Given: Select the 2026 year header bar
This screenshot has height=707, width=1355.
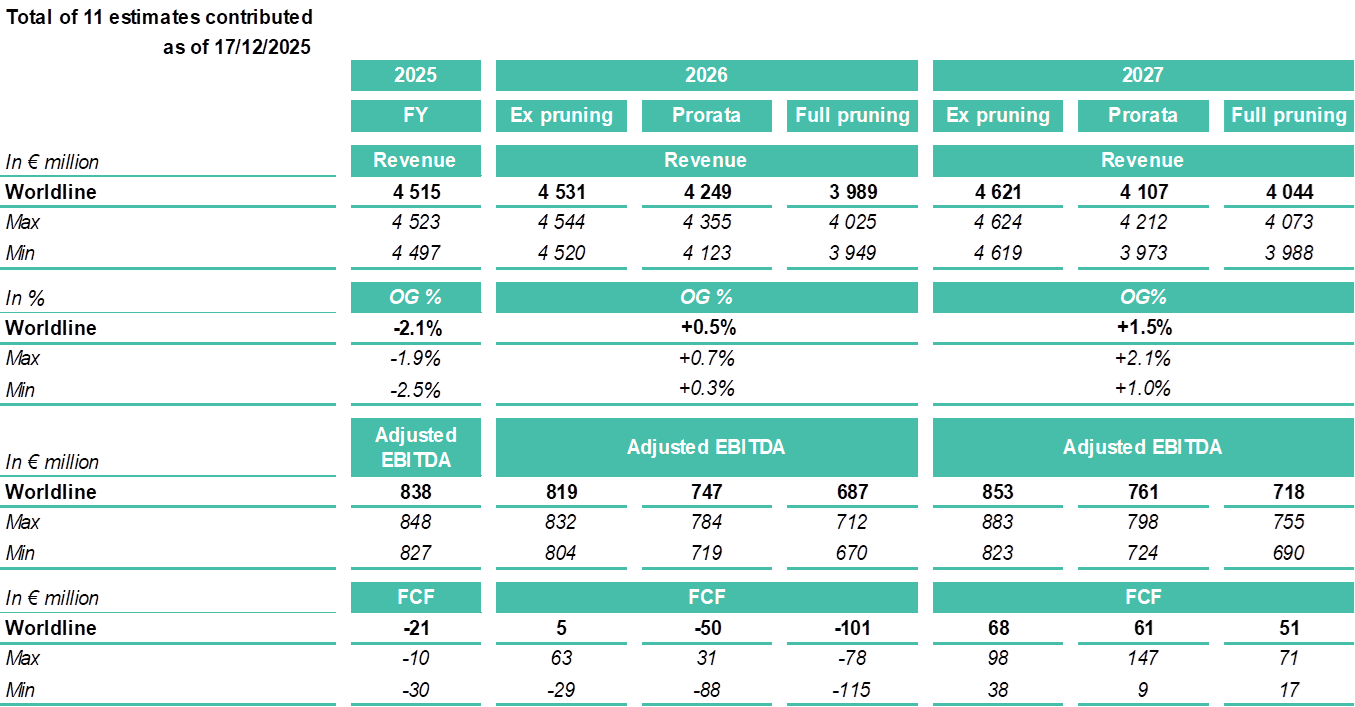Looking at the screenshot, I should pyautogui.click(x=706, y=75).
